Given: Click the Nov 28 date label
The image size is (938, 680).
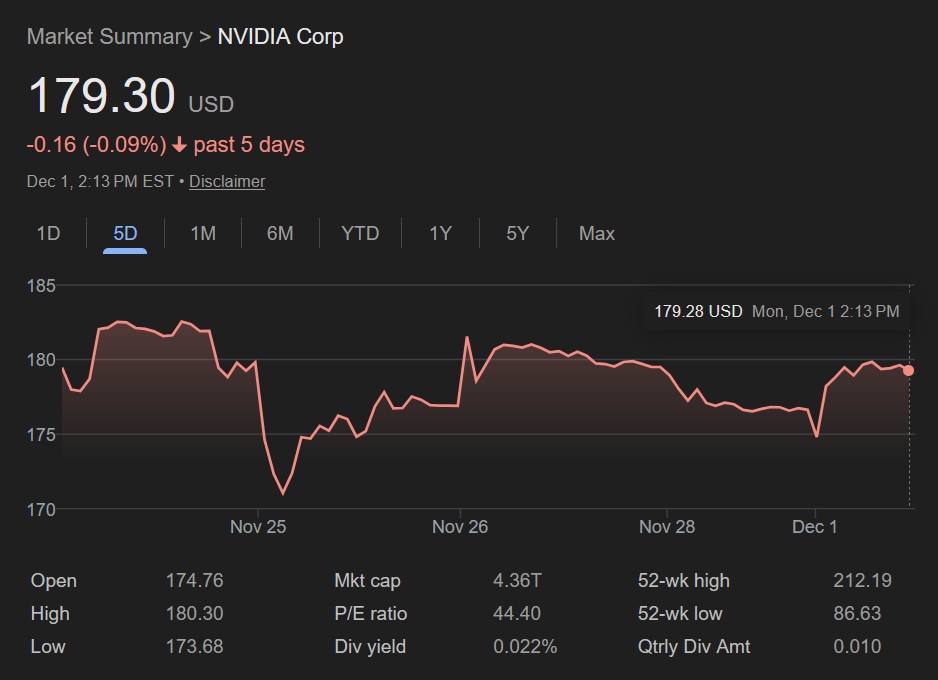Looking at the screenshot, I should pos(667,527).
